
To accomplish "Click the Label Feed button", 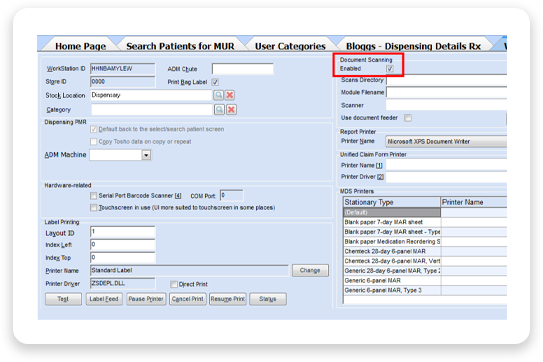I will click(104, 299).
